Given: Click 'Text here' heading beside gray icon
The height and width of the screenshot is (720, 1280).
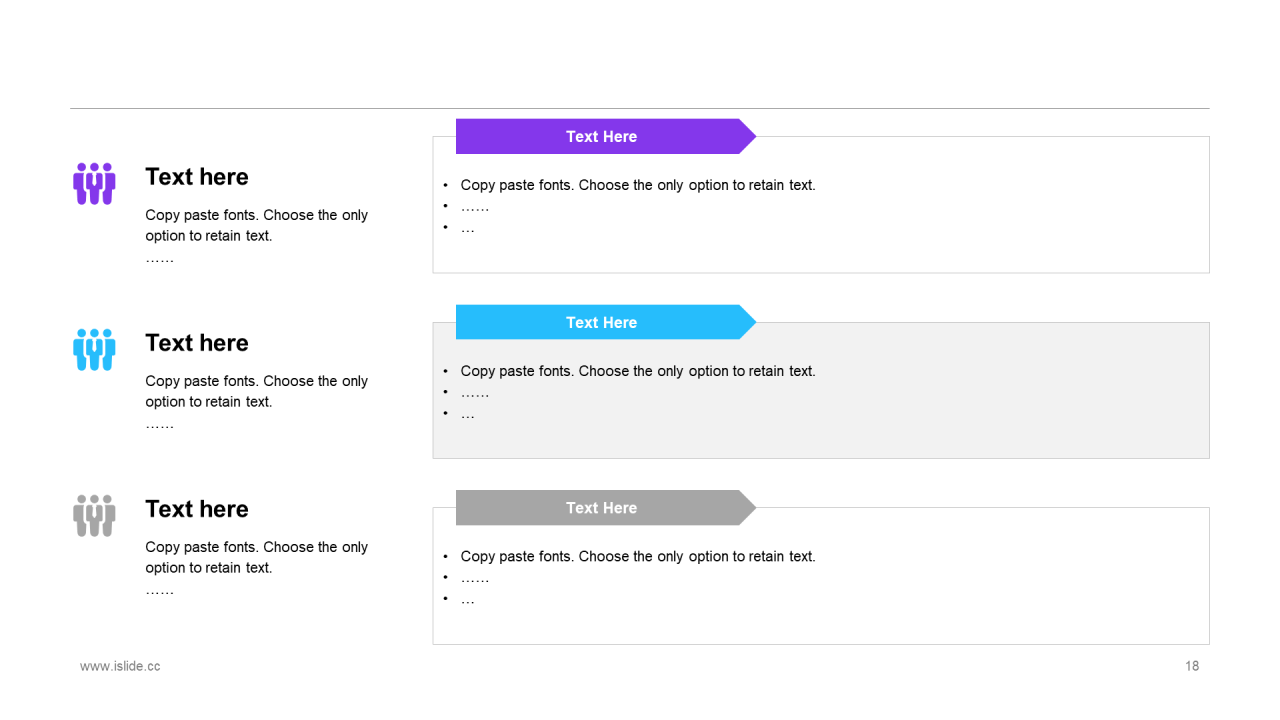Looking at the screenshot, I should pyautogui.click(x=197, y=509).
